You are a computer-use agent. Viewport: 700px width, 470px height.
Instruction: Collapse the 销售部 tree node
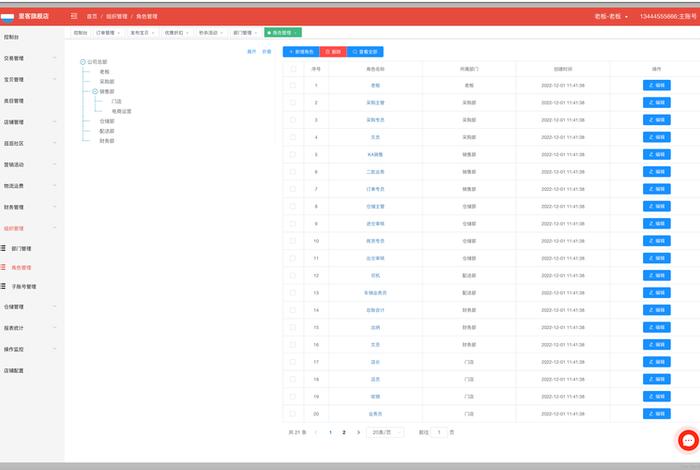[x=94, y=91]
